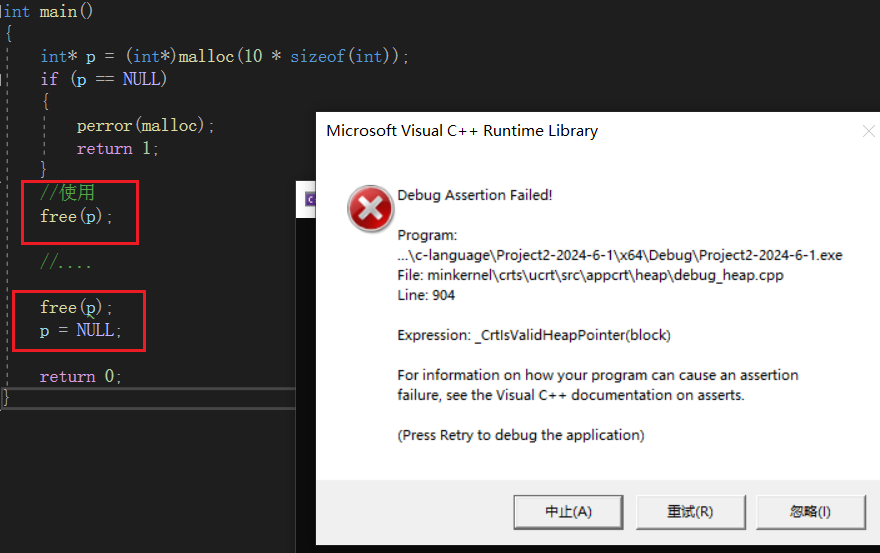Click the if (p == NULL) line
The width and height of the screenshot is (880, 553).
pos(103,79)
